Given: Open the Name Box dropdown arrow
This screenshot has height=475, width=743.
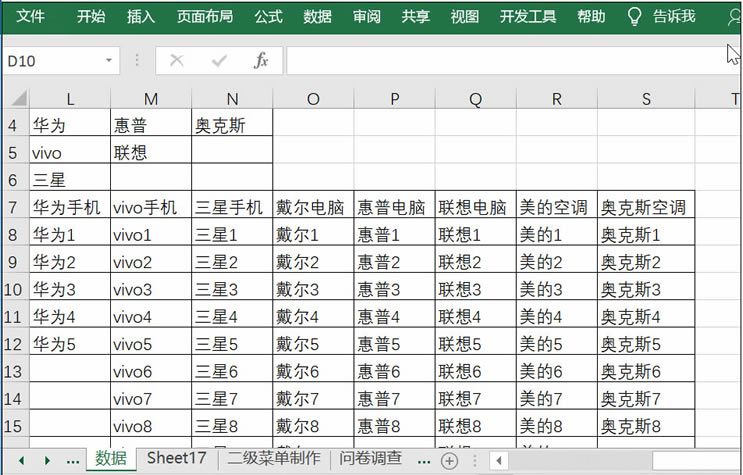Looking at the screenshot, I should pyautogui.click(x=109, y=60).
